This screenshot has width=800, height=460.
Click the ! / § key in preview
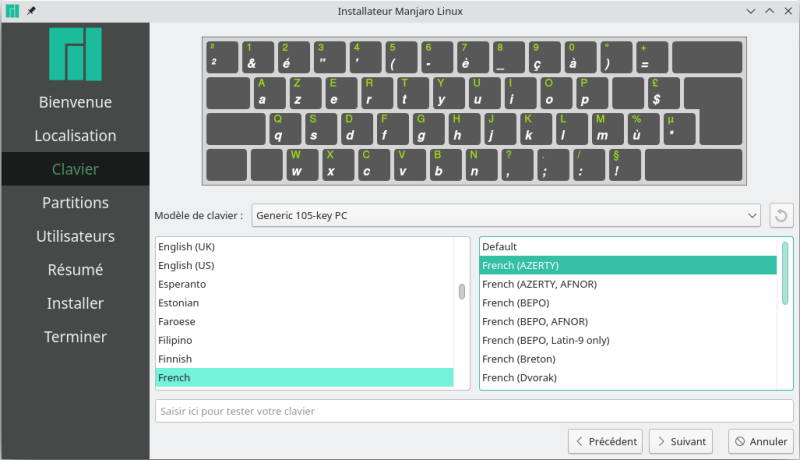625,165
